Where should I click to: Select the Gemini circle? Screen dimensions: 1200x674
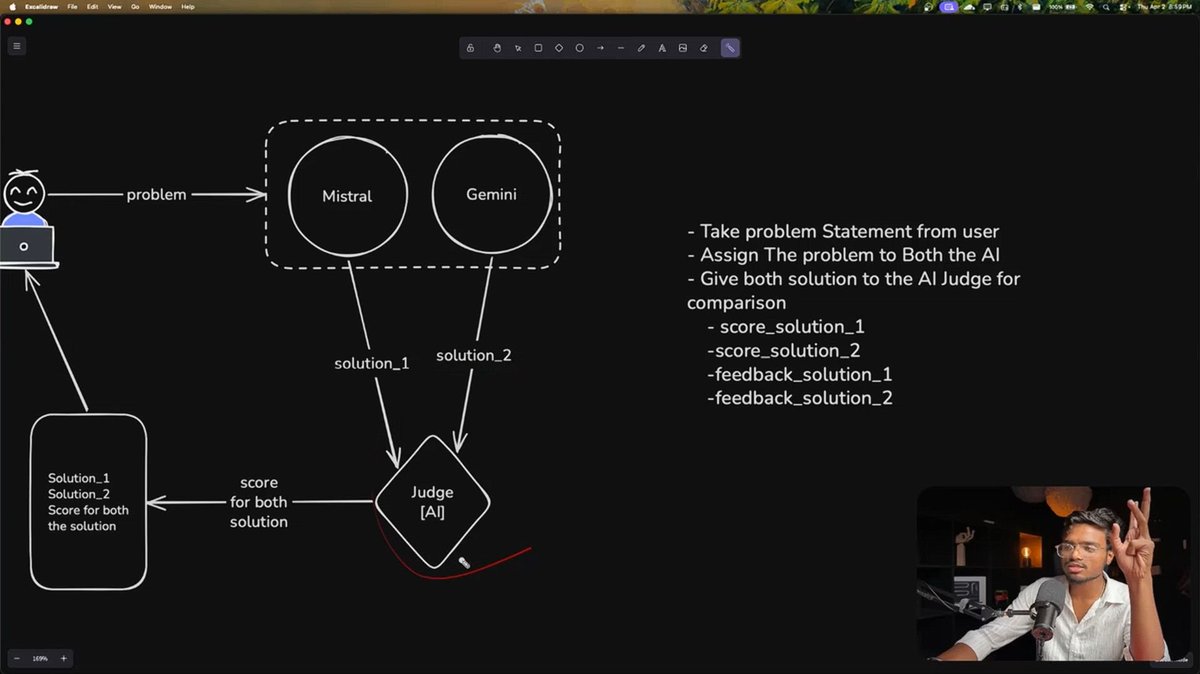tap(492, 194)
